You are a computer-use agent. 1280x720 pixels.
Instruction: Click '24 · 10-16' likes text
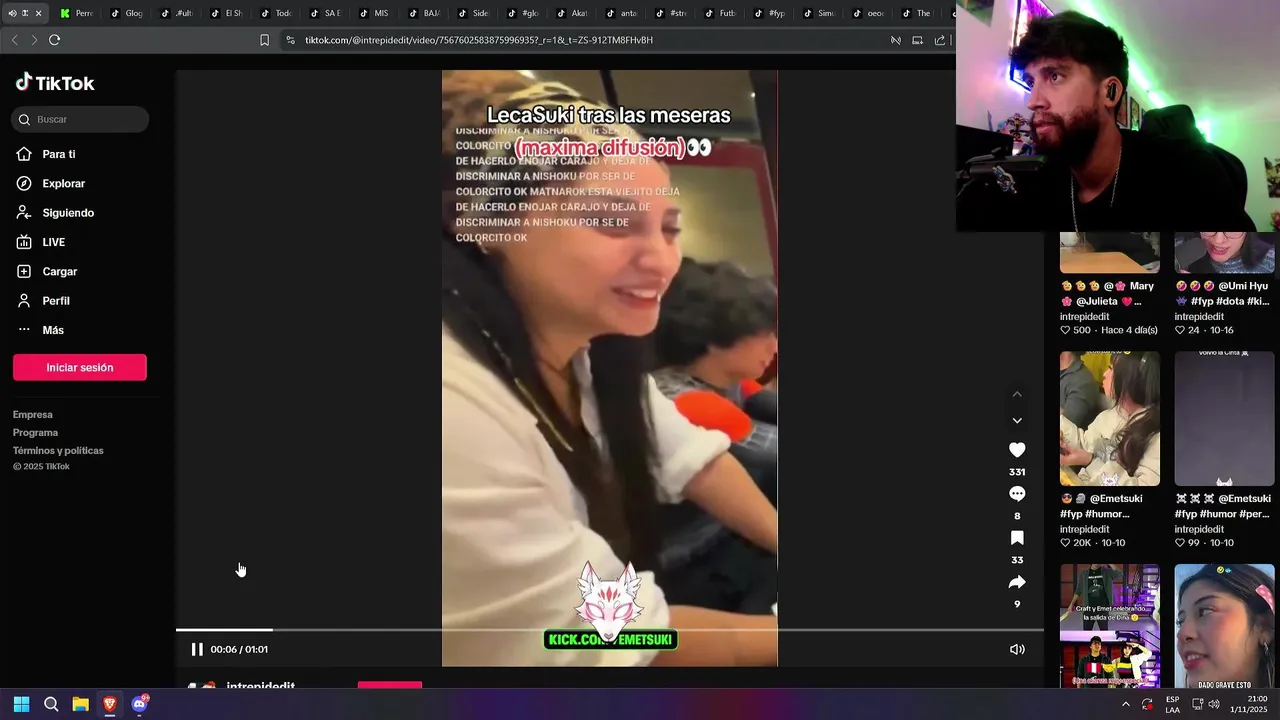1204,330
